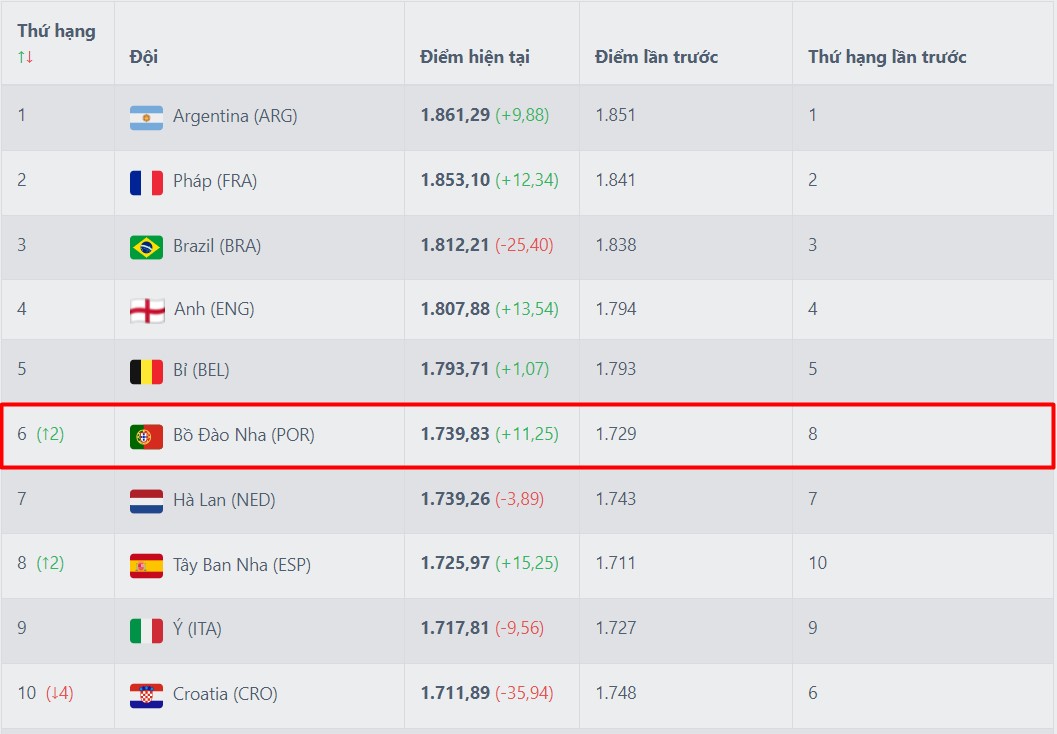The width and height of the screenshot is (1057, 734).
Task: Click the Thứ hạng lần trước header
Action: (x=887, y=57)
